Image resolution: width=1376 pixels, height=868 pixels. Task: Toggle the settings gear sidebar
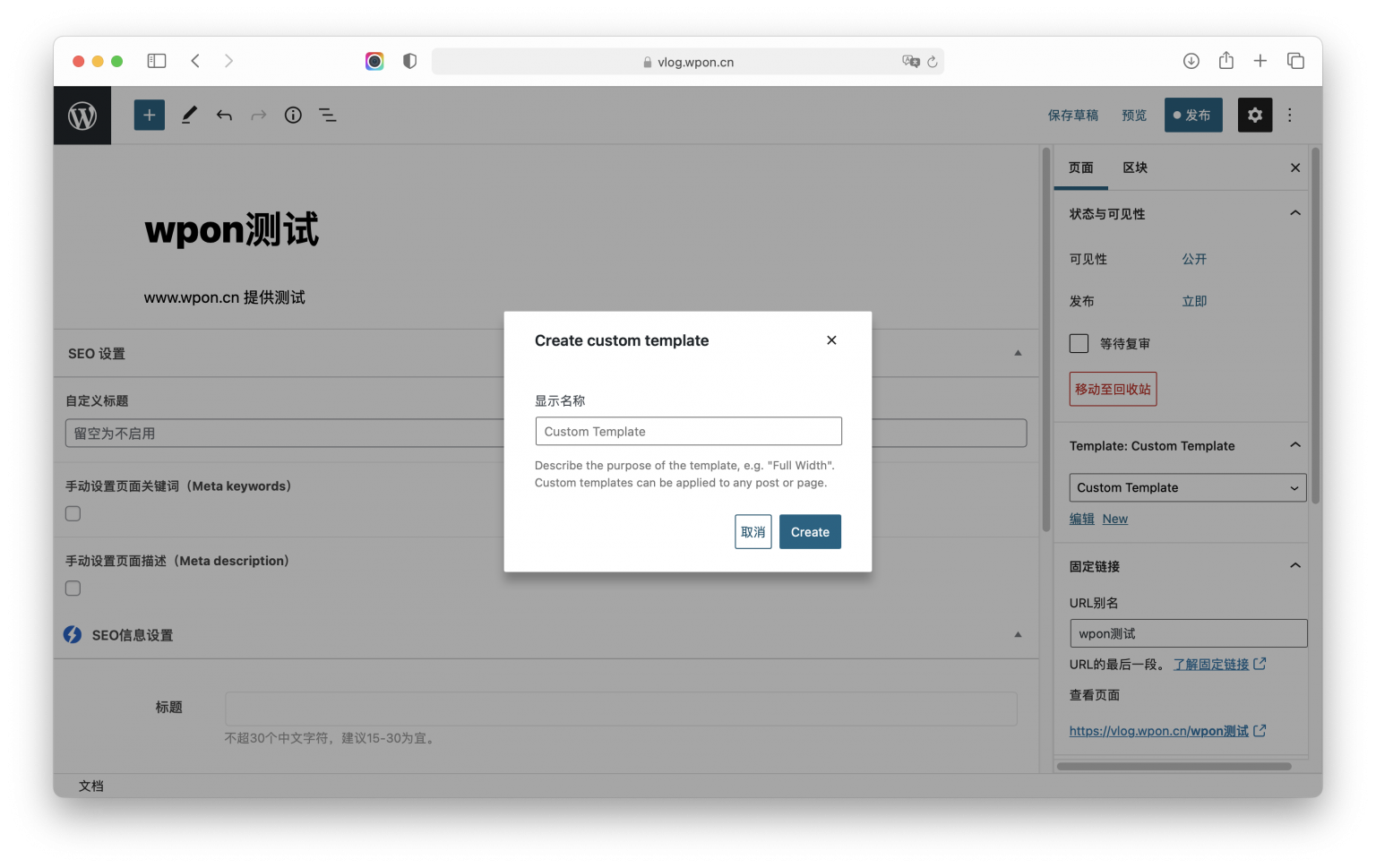(1255, 115)
